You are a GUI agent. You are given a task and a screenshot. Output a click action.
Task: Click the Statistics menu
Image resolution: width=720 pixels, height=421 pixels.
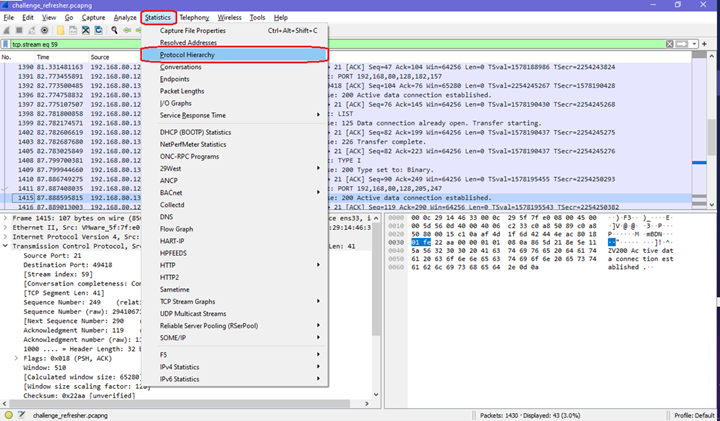(x=158, y=17)
